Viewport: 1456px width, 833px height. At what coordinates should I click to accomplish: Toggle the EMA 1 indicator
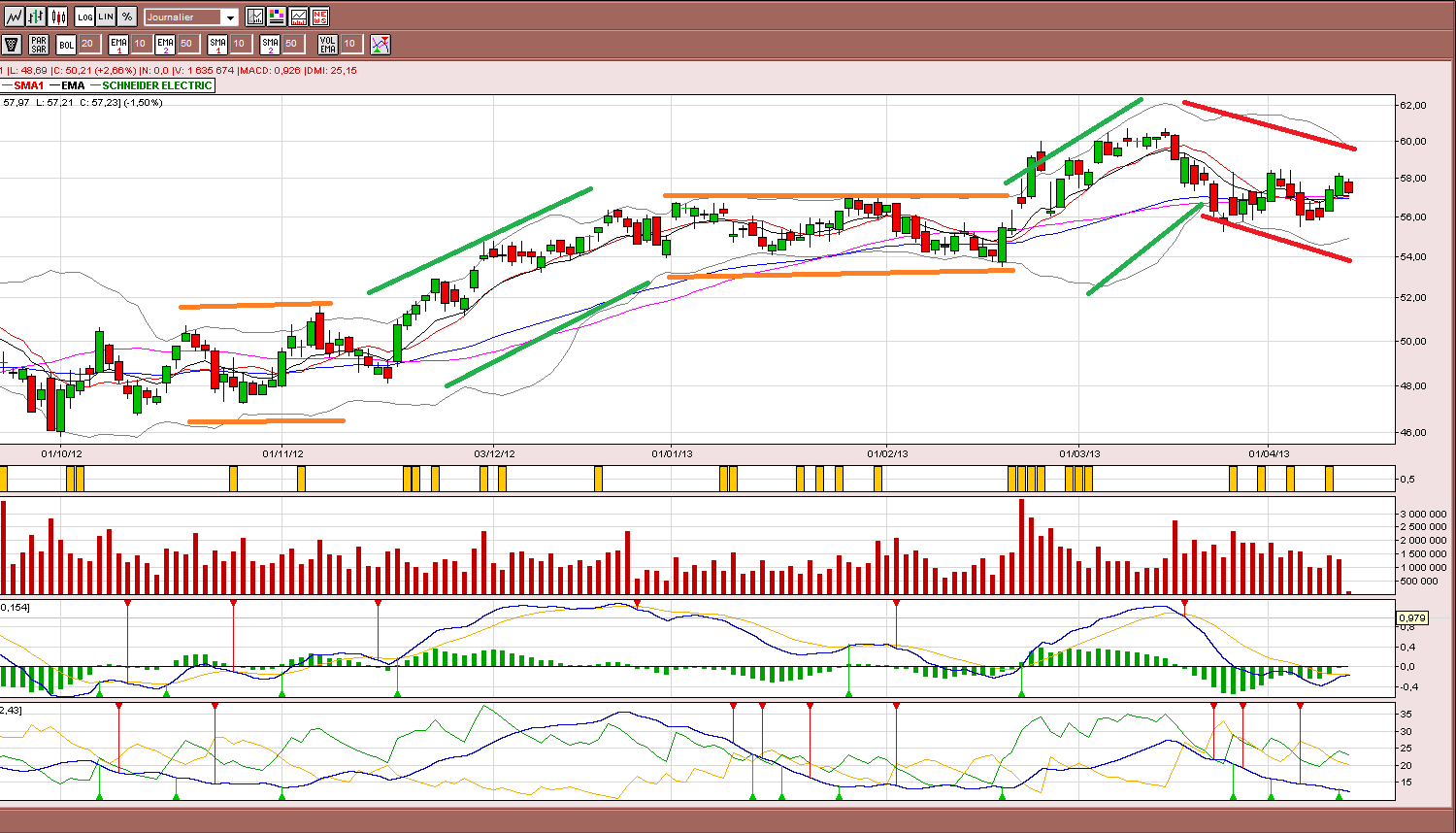pyautogui.click(x=118, y=45)
